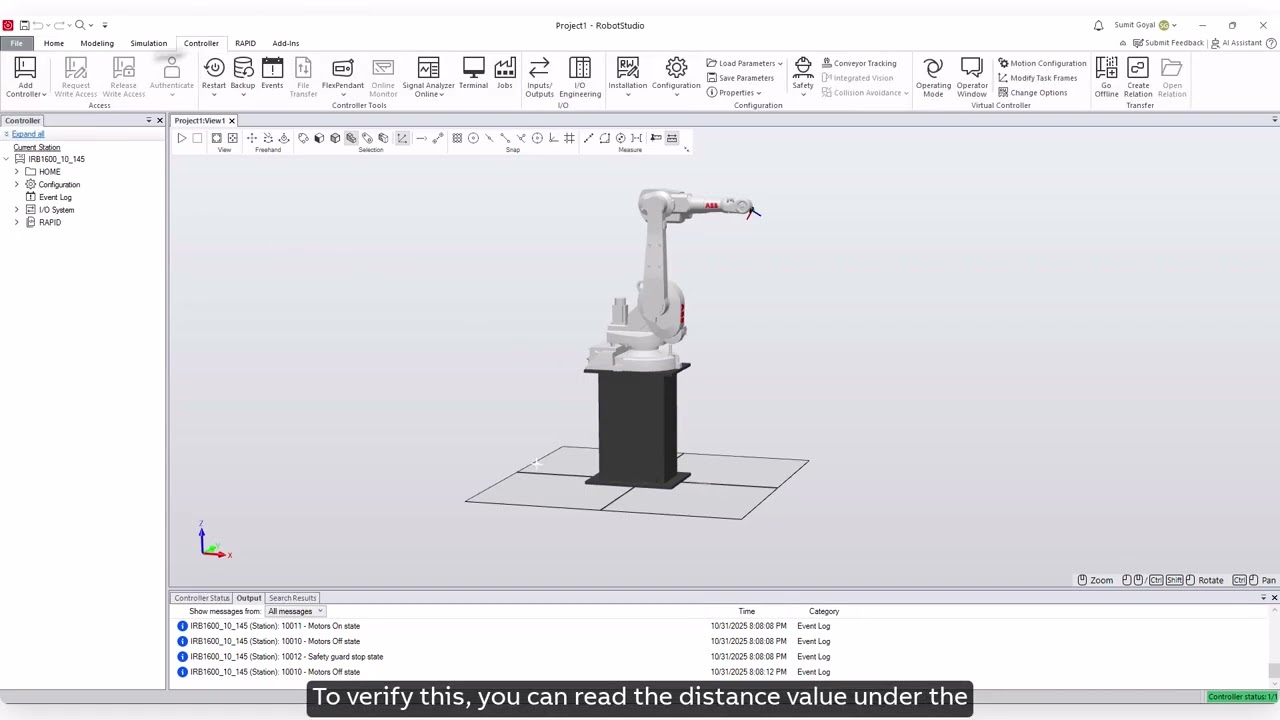Click Submit Feedback
This screenshot has height=720, width=1280.
point(1168,43)
